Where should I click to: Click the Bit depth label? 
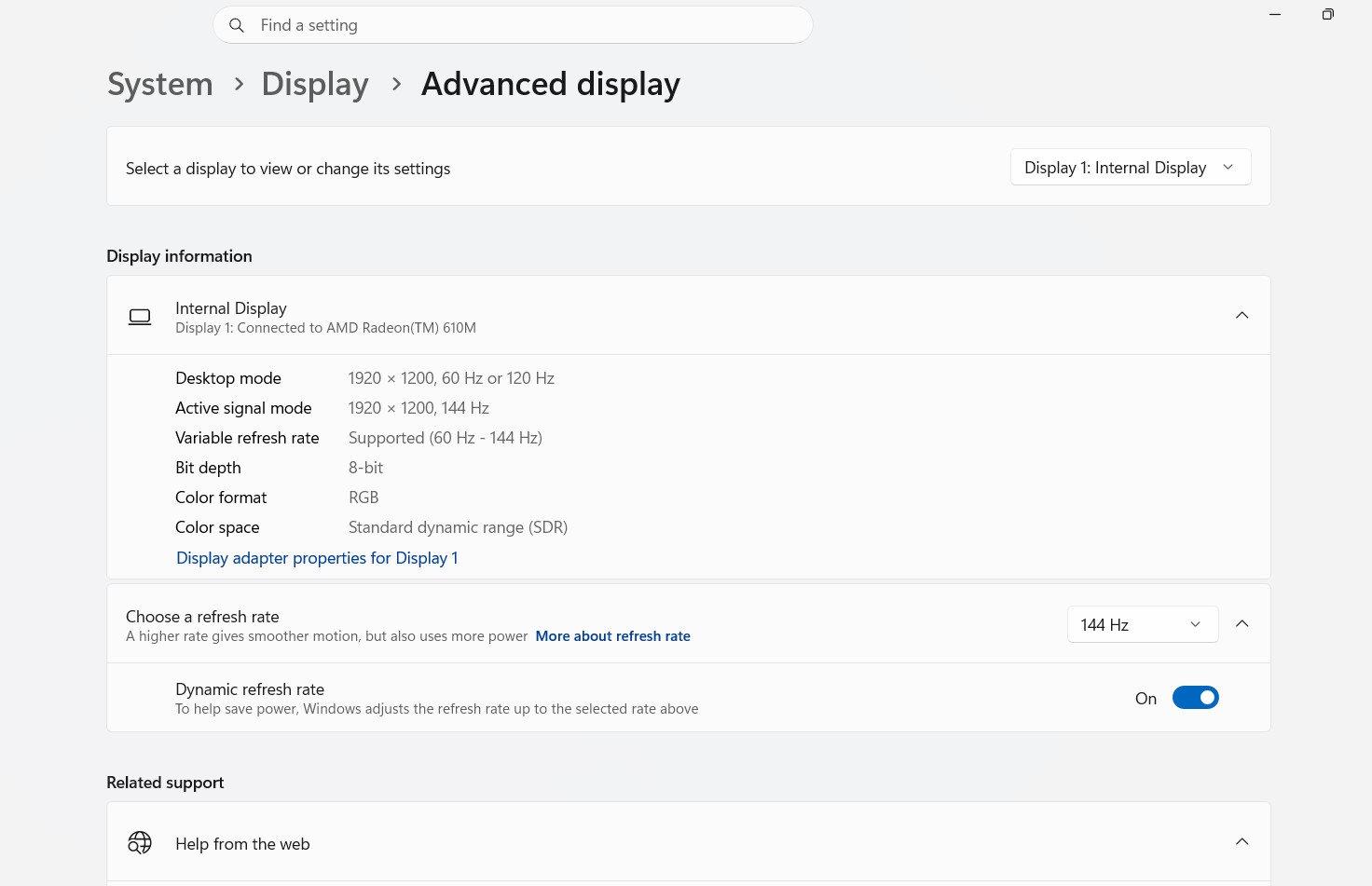pos(208,468)
